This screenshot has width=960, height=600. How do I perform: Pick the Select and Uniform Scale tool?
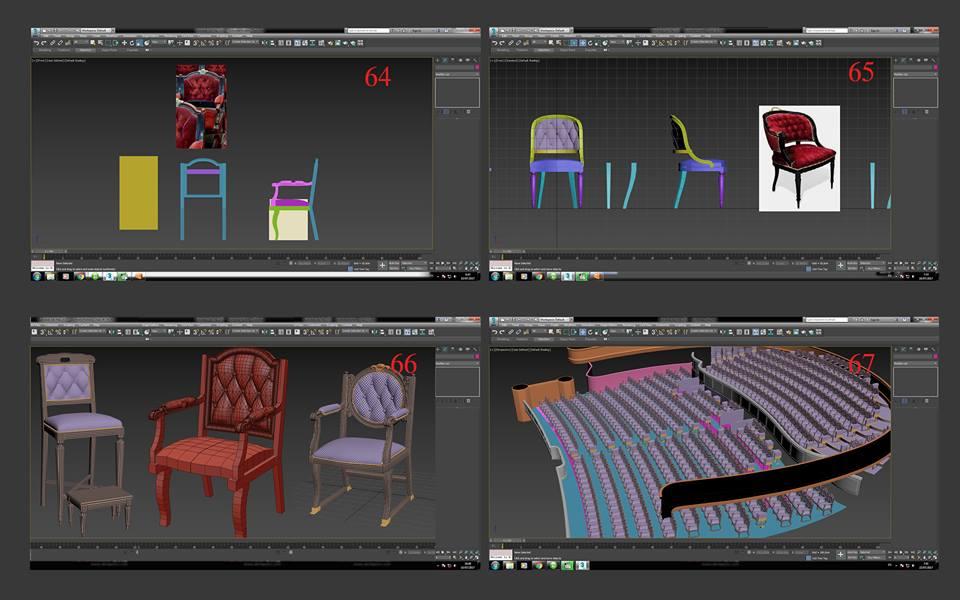139,44
